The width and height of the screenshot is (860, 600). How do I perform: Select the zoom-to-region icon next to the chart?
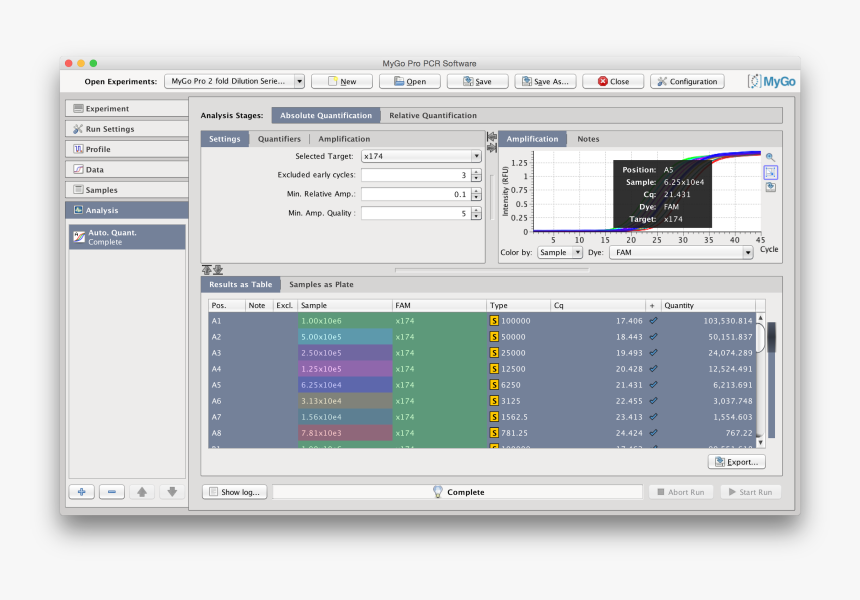pos(770,172)
